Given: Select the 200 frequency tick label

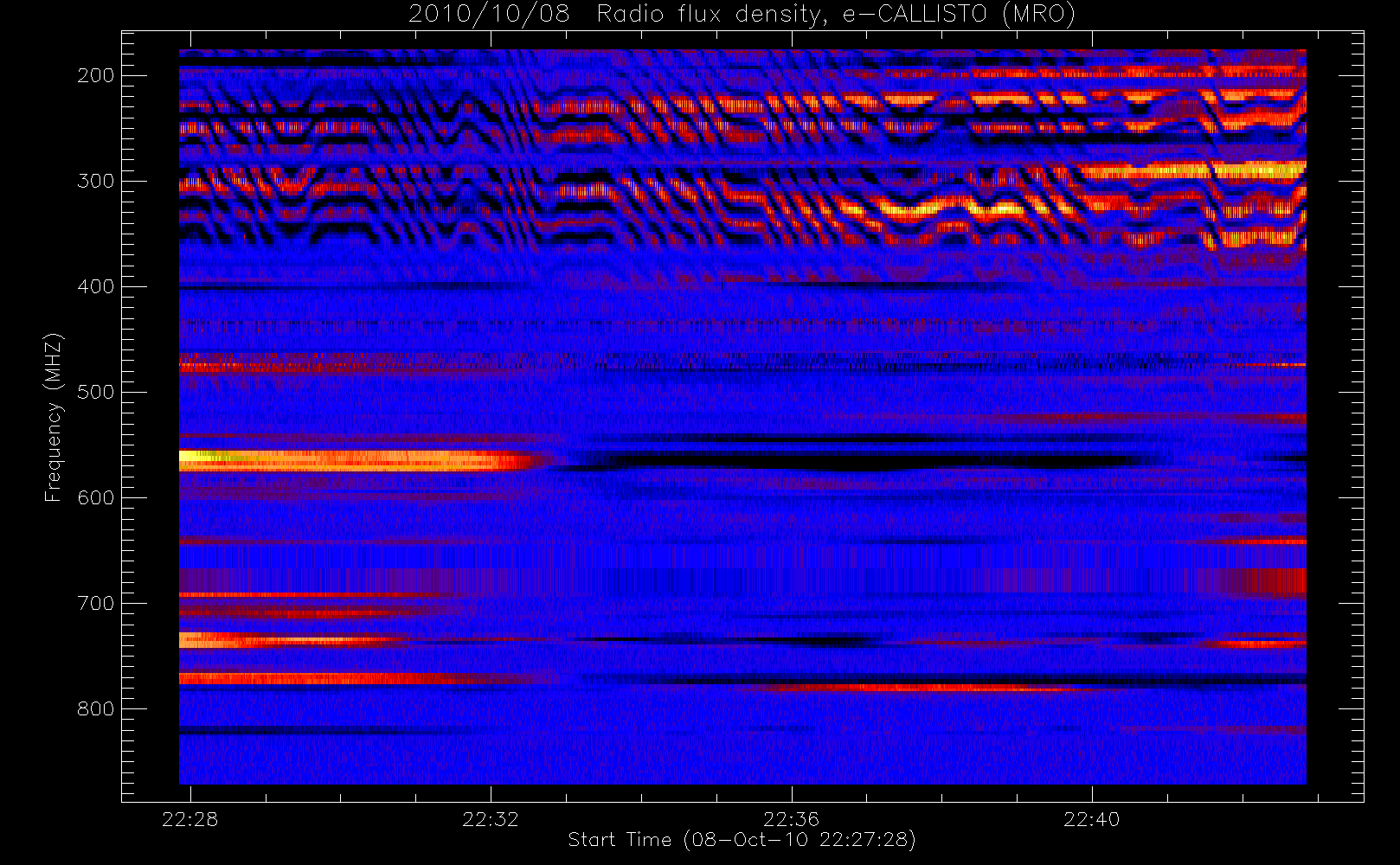Looking at the screenshot, I should 95,75.
